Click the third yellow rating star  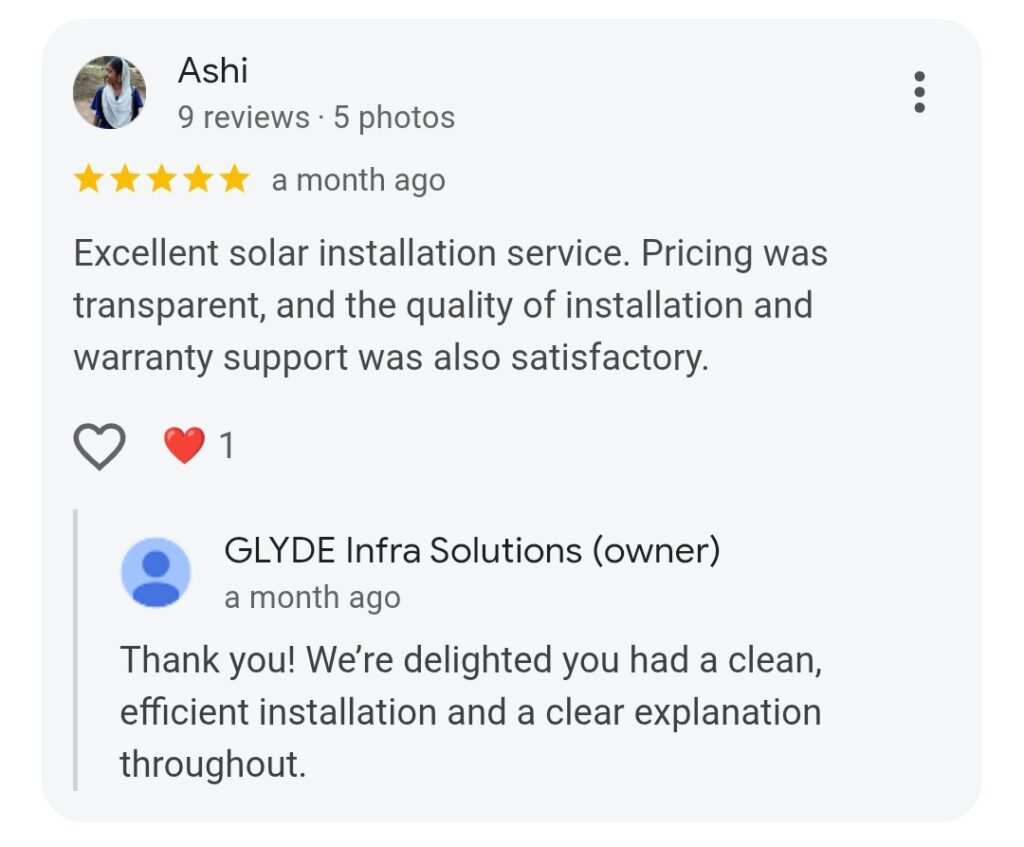point(161,179)
